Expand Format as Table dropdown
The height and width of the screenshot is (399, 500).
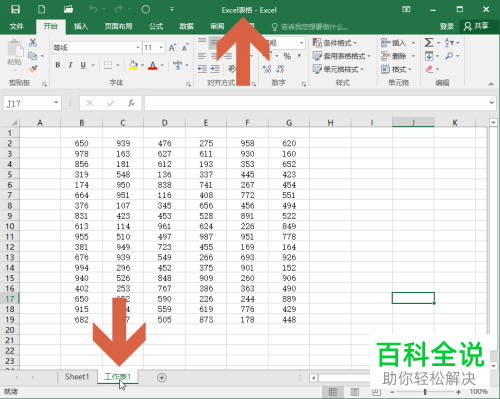[x=369, y=56]
